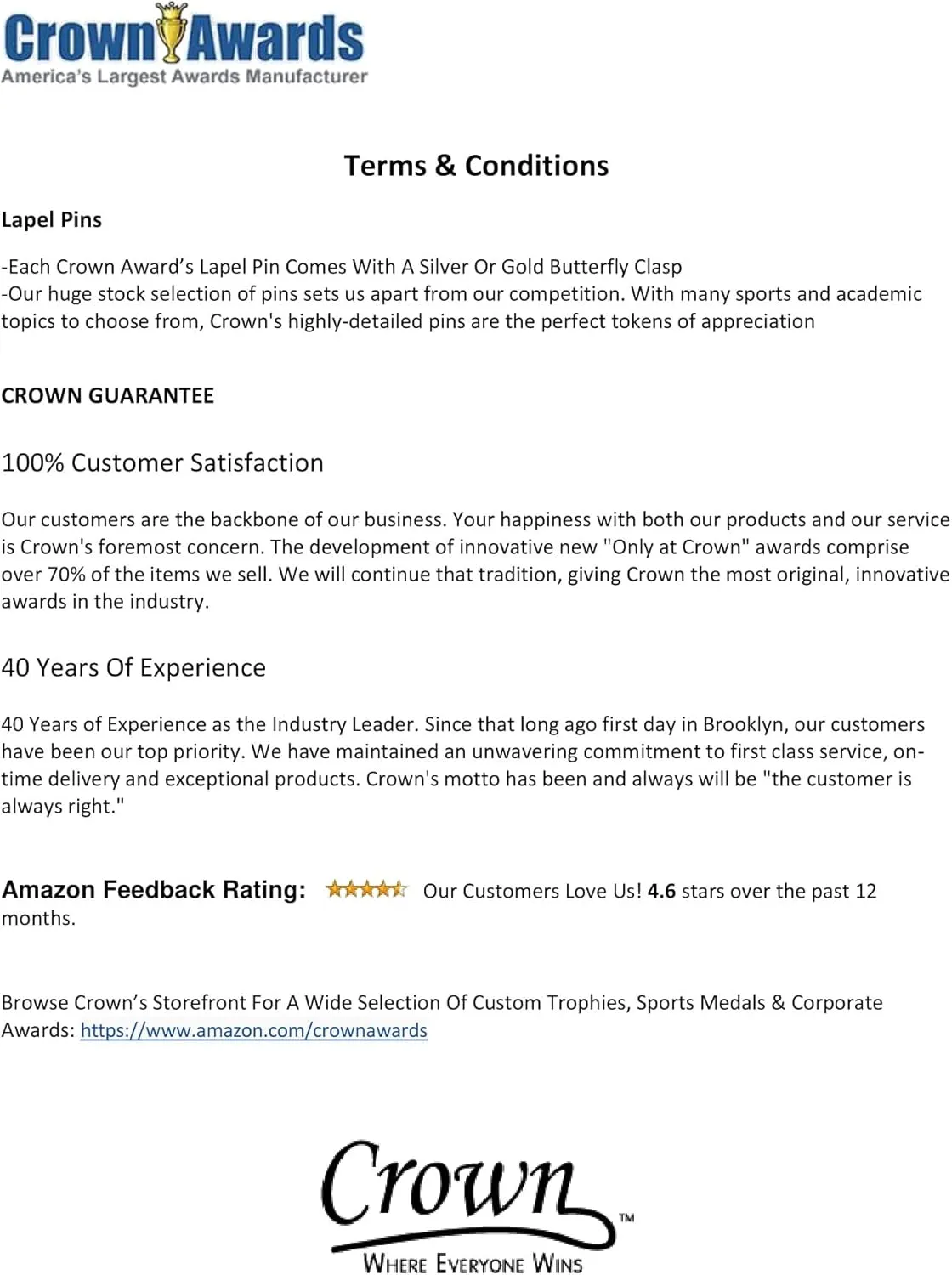Click the Crown Awards logo at top
This screenshot has height=1275, width=952.
coord(184,44)
